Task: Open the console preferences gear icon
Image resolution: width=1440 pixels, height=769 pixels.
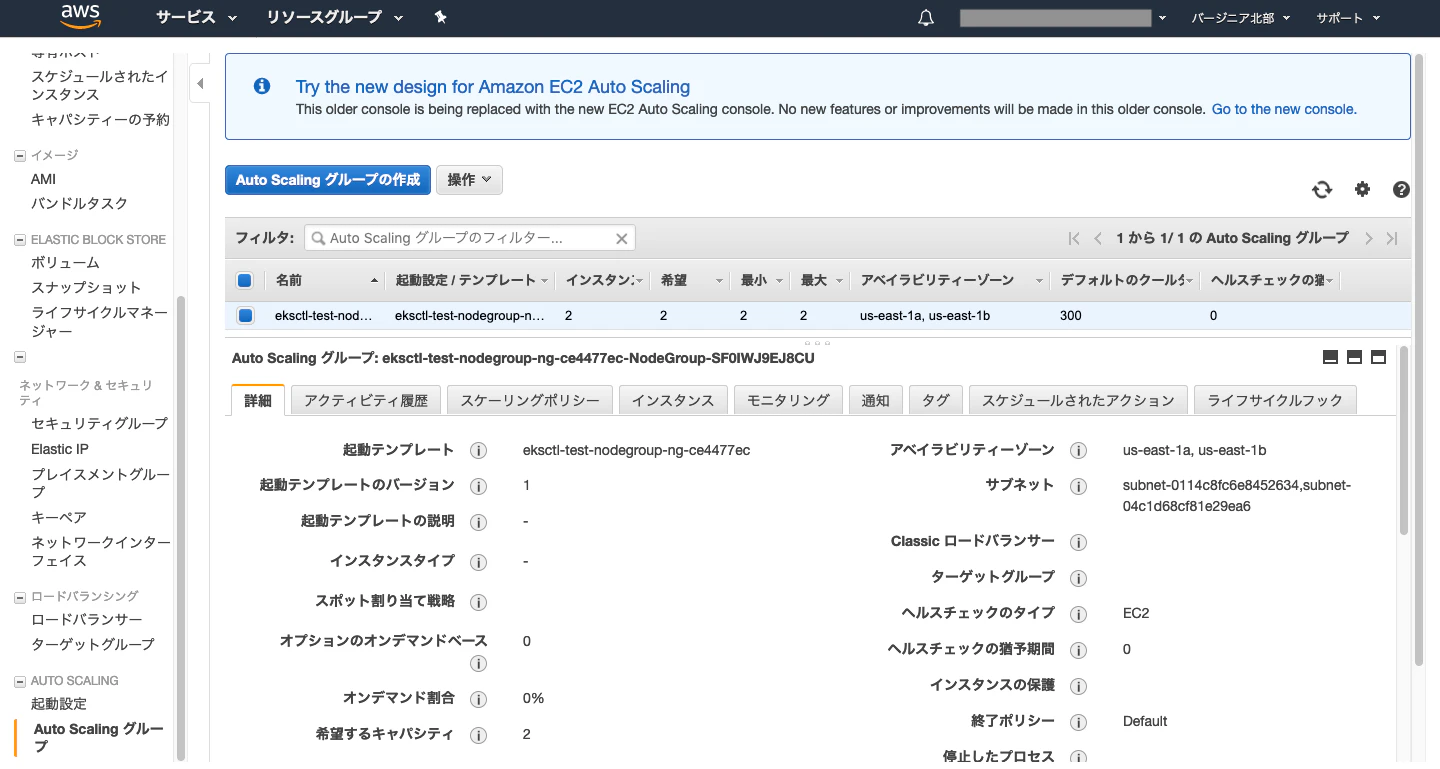Action: point(1362,189)
